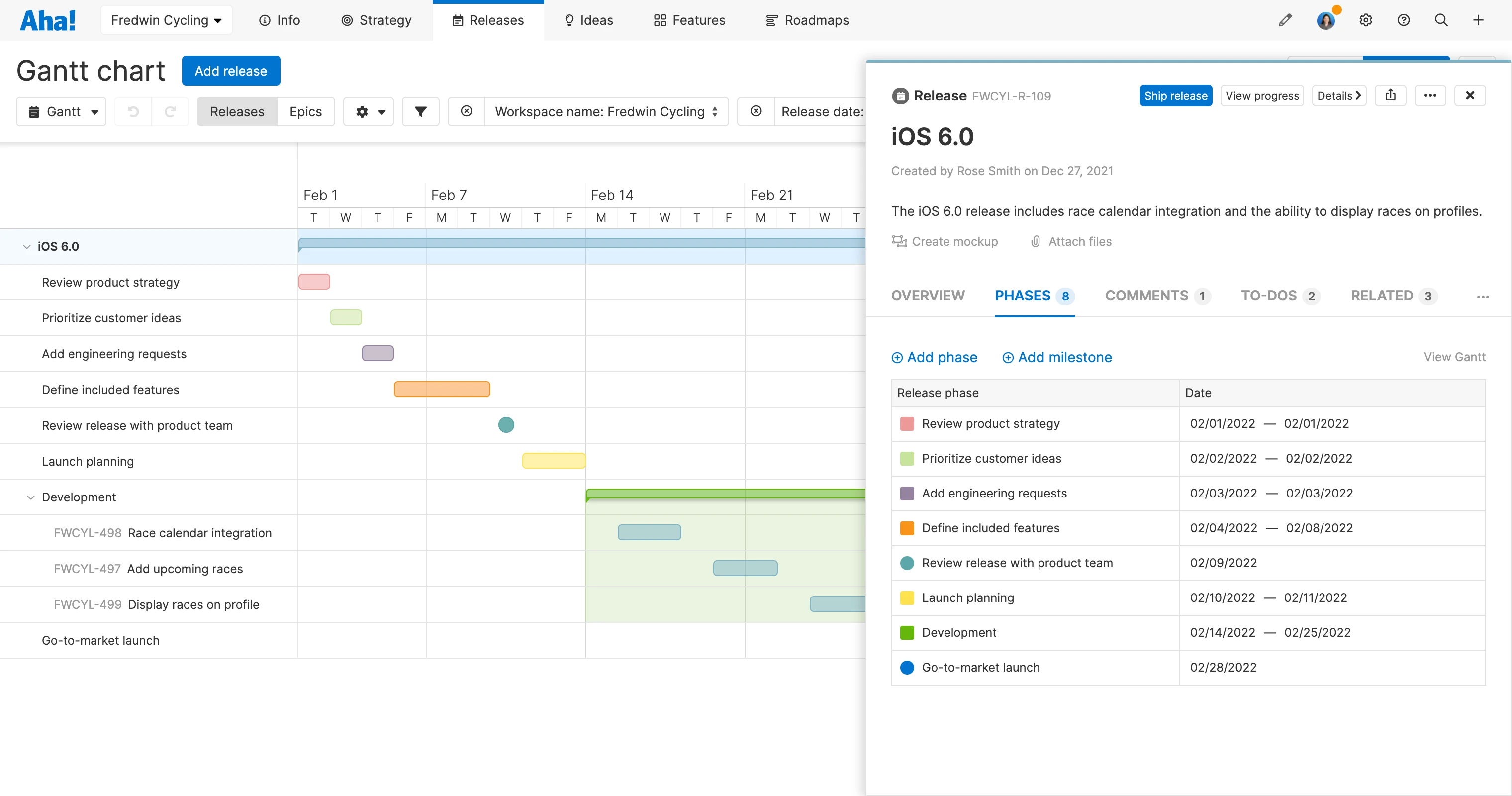This screenshot has height=796, width=1512.
Task: Remove the Workspace name filter
Action: tap(467, 111)
